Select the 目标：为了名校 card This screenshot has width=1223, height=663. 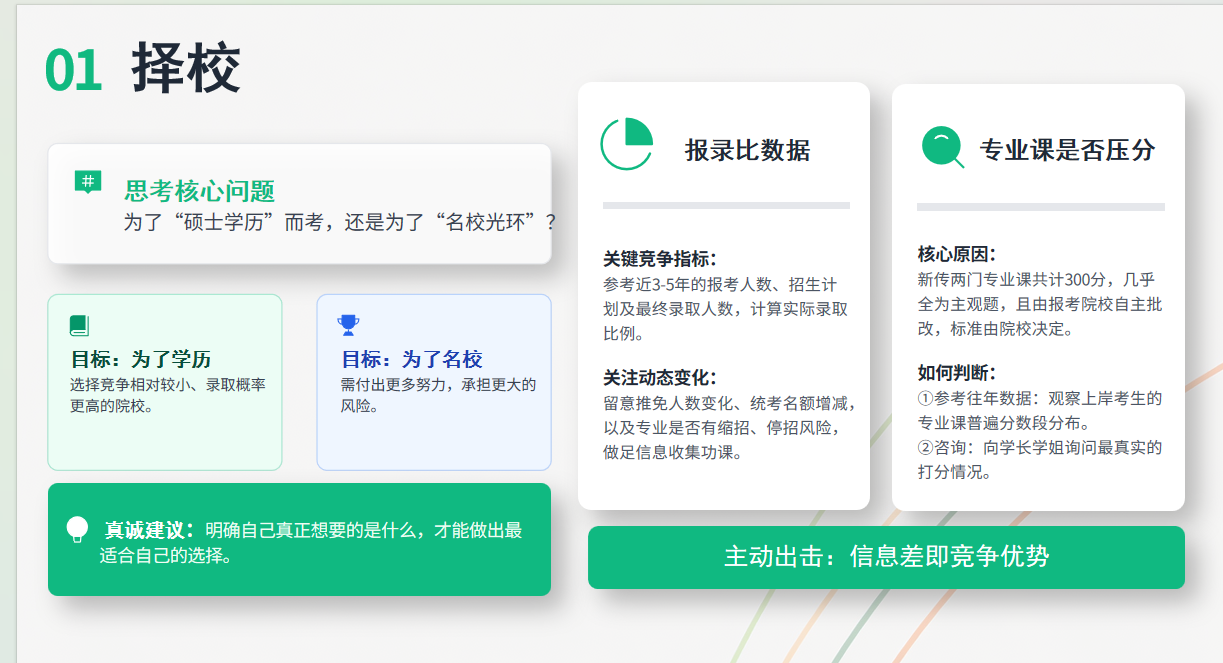pyautogui.click(x=434, y=382)
